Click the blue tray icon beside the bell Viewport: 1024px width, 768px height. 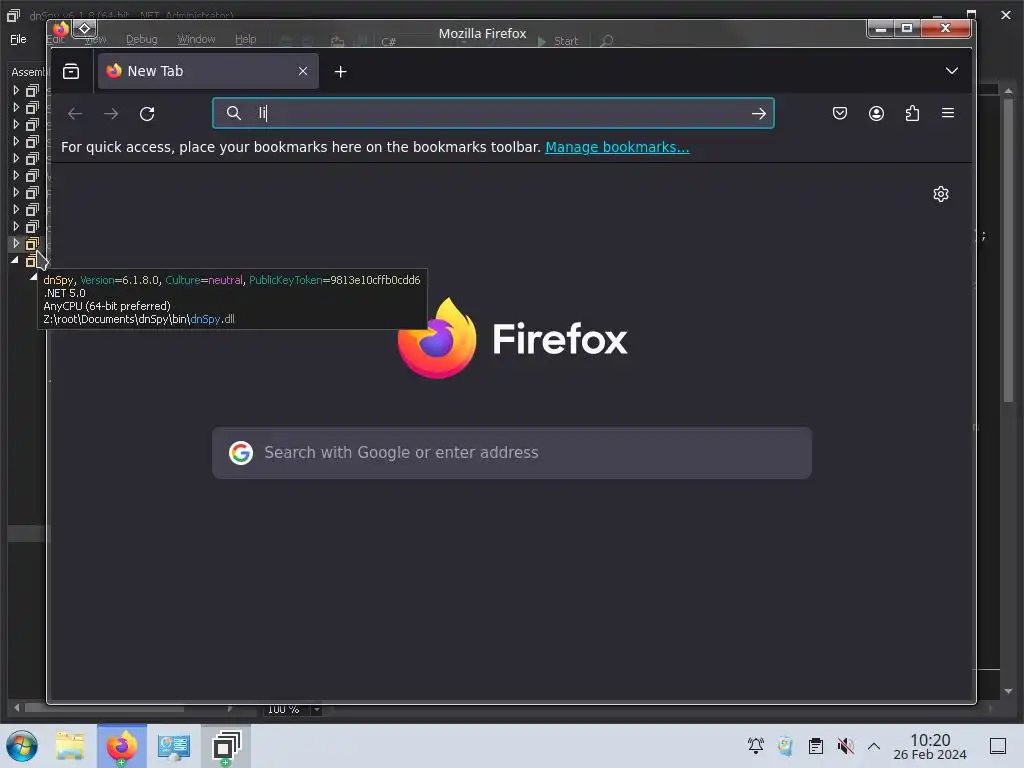pos(785,745)
